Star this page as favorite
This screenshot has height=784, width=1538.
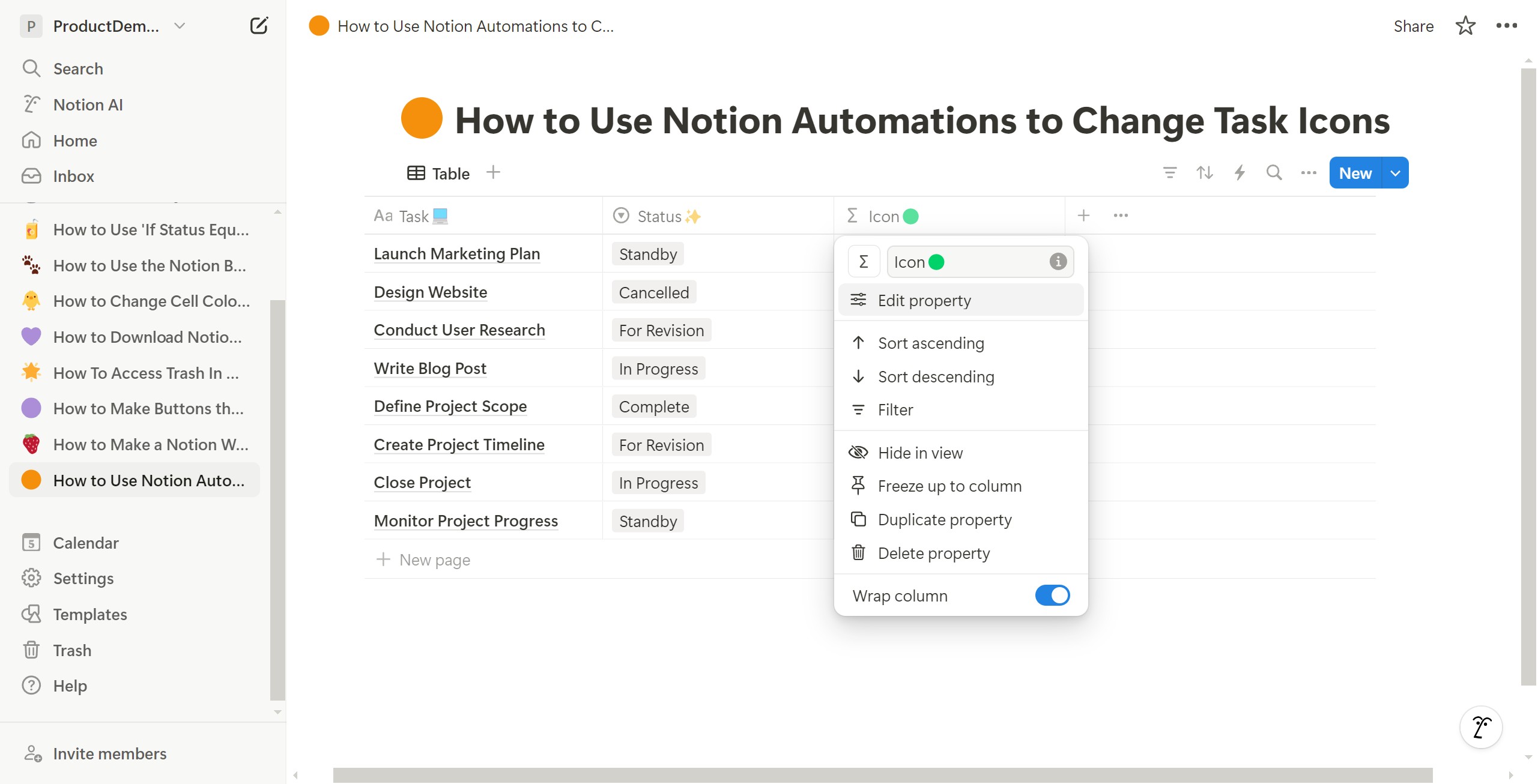click(1465, 26)
